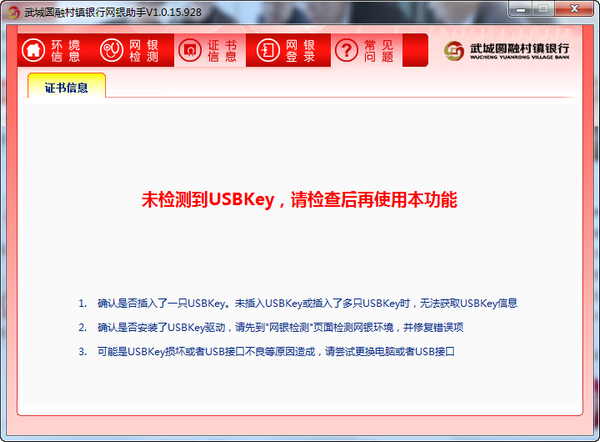Click the 证书信息 text in toolbar
600x442 pixels.
pyautogui.click(x=222, y=51)
